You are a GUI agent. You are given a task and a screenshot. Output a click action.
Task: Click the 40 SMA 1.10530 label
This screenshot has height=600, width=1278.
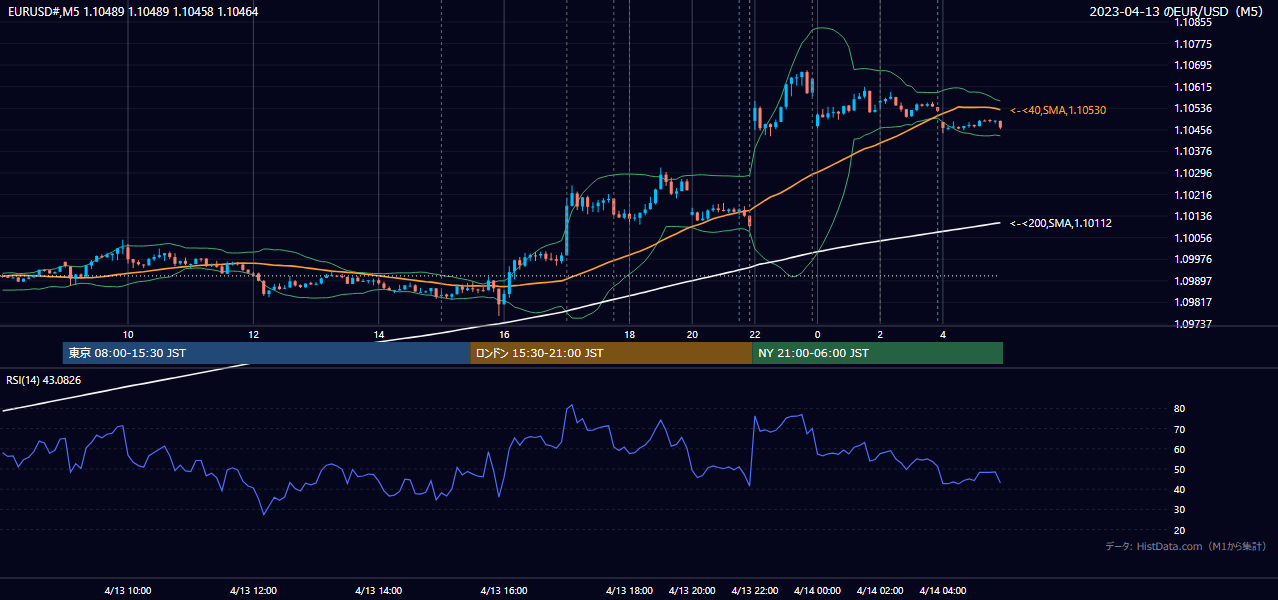click(1058, 110)
